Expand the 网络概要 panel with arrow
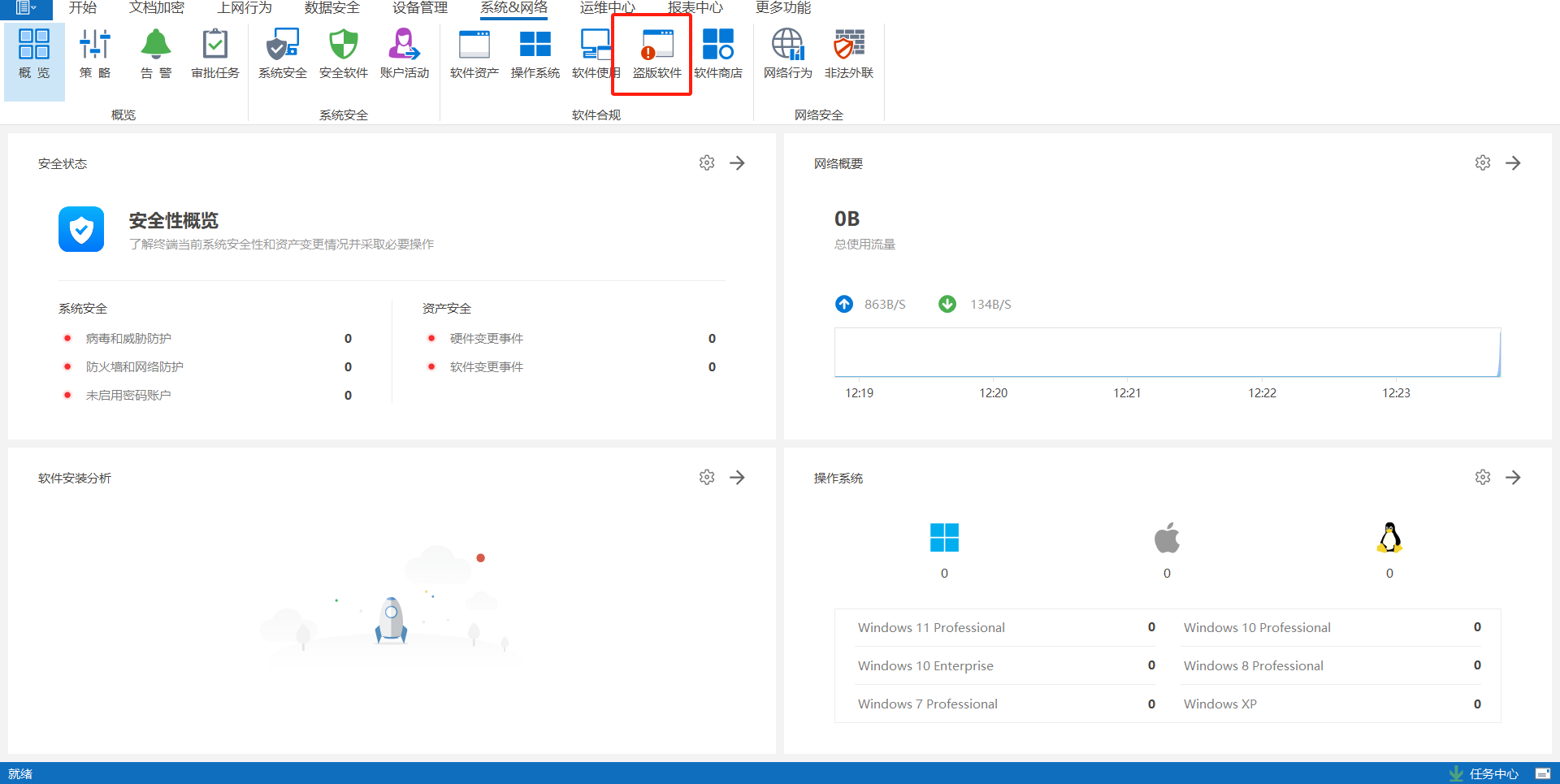The width and height of the screenshot is (1560, 784). [x=1513, y=163]
